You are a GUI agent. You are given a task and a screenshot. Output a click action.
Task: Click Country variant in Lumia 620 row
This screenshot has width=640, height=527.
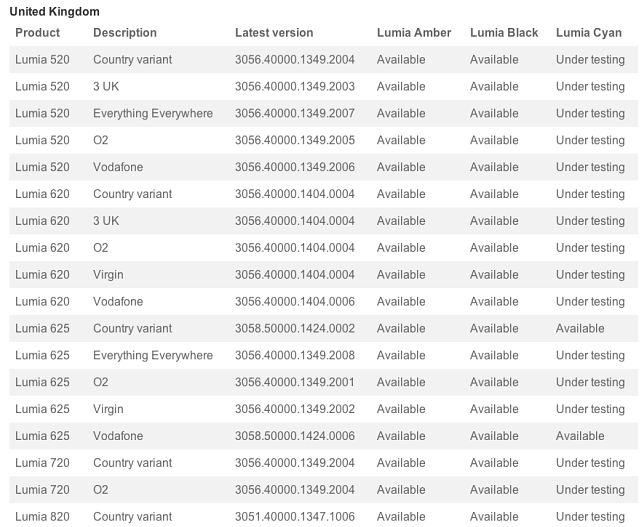point(132,194)
